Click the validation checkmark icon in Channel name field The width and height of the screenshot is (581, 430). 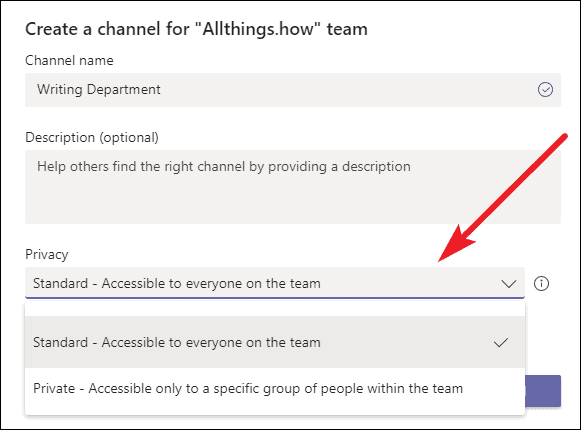pos(545,90)
